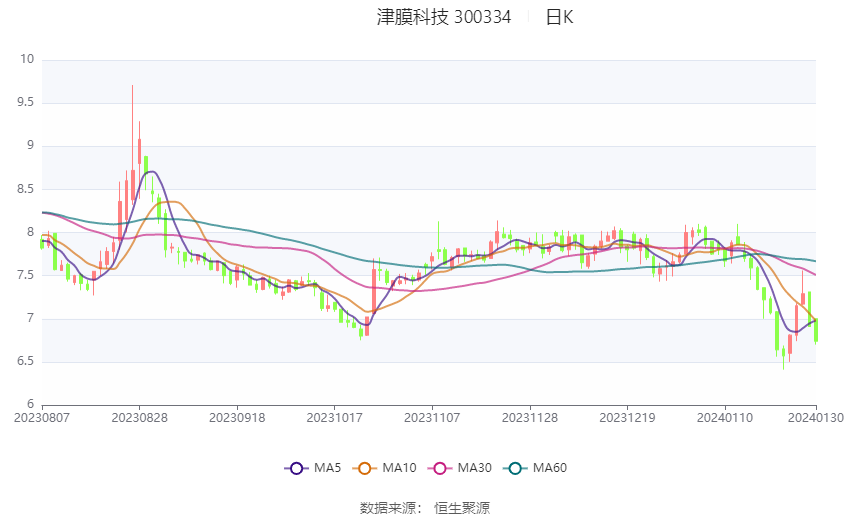Screen dimensions: 850x516
Task: Click the 20231107 date axis label
Action: pyautogui.click(x=432, y=418)
